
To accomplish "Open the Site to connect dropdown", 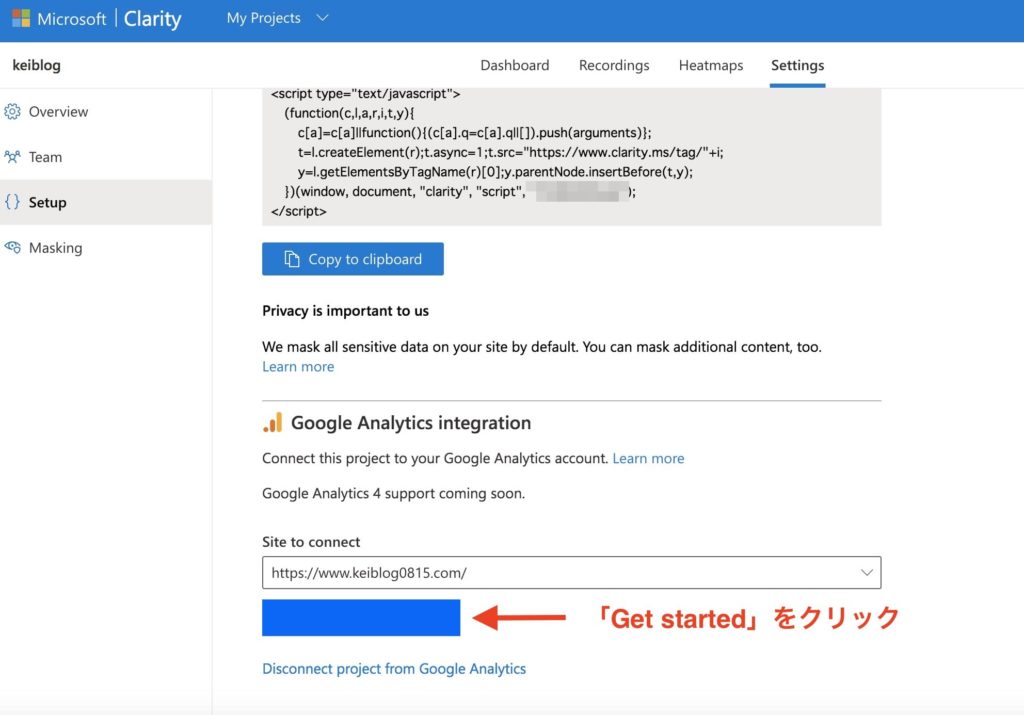I will tap(571, 573).
